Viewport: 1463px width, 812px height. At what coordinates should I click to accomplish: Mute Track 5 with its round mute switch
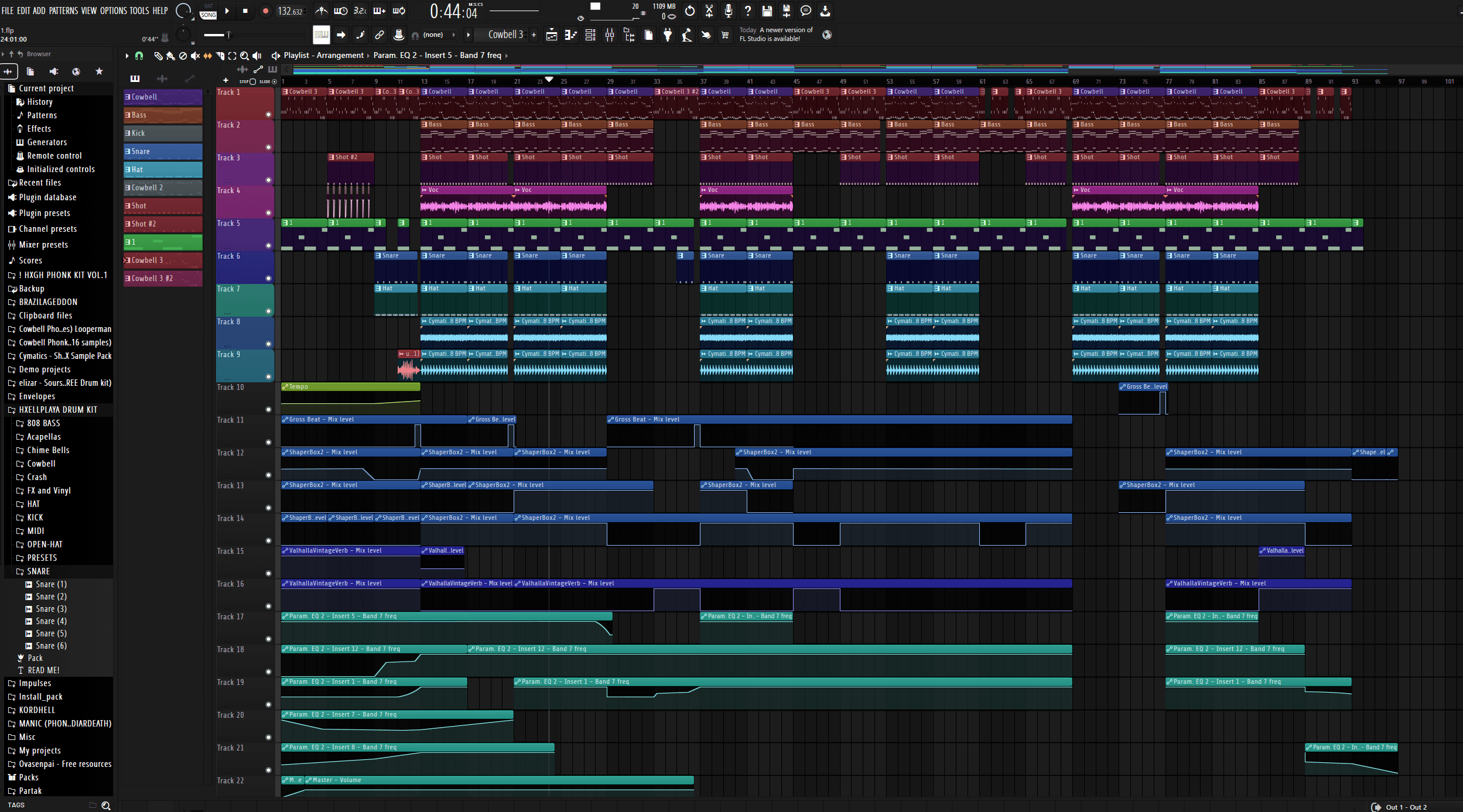click(268, 246)
